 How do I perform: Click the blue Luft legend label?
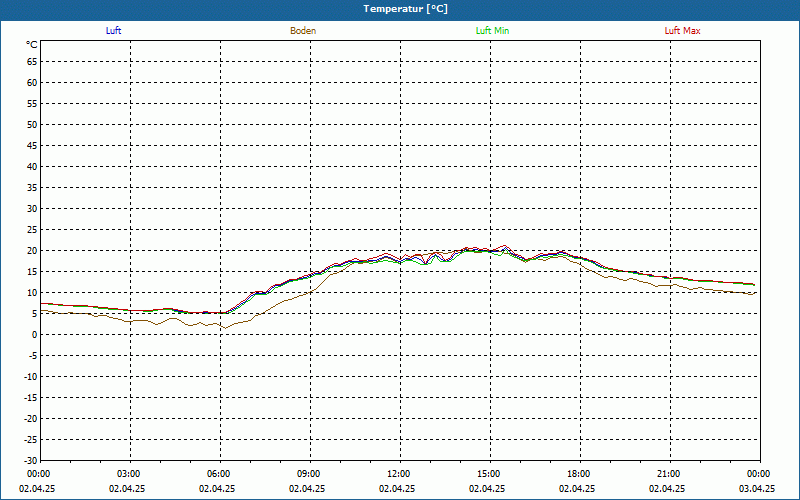pyautogui.click(x=113, y=31)
